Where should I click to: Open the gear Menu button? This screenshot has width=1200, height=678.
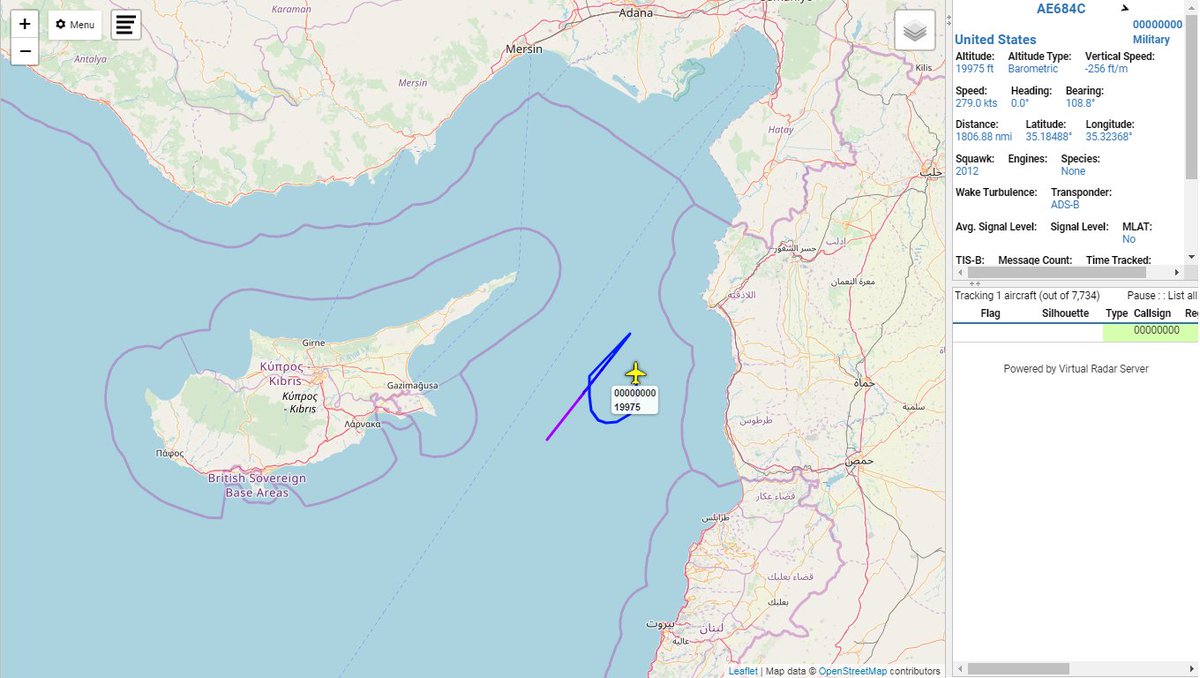[75, 25]
